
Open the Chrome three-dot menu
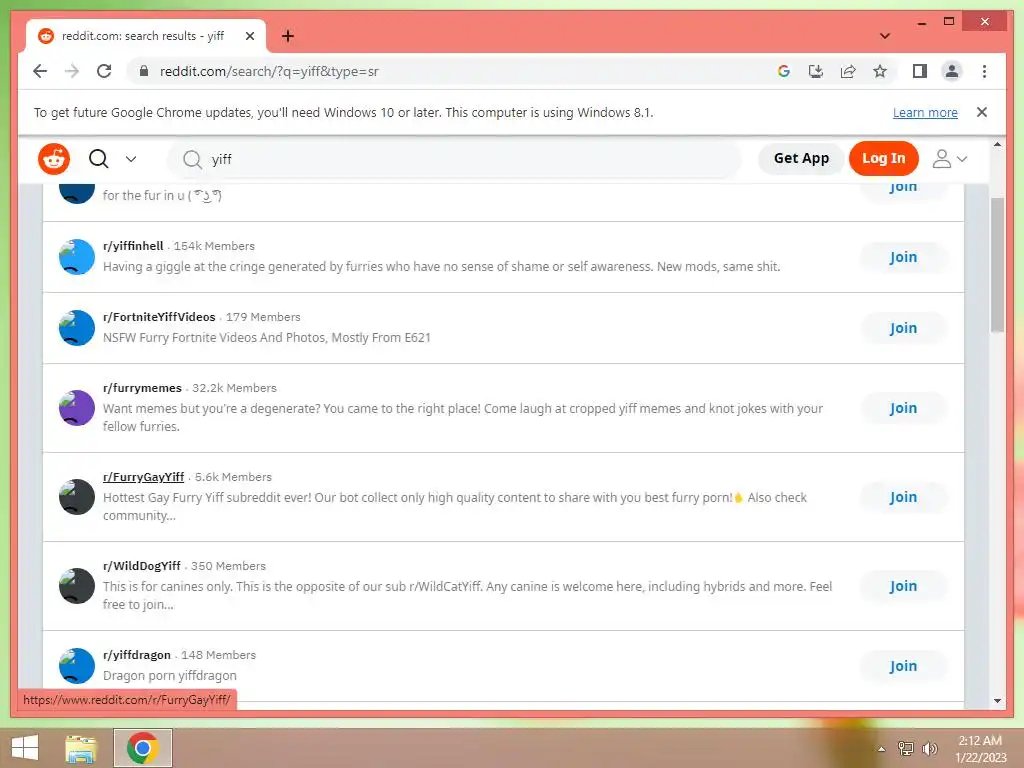tap(984, 71)
